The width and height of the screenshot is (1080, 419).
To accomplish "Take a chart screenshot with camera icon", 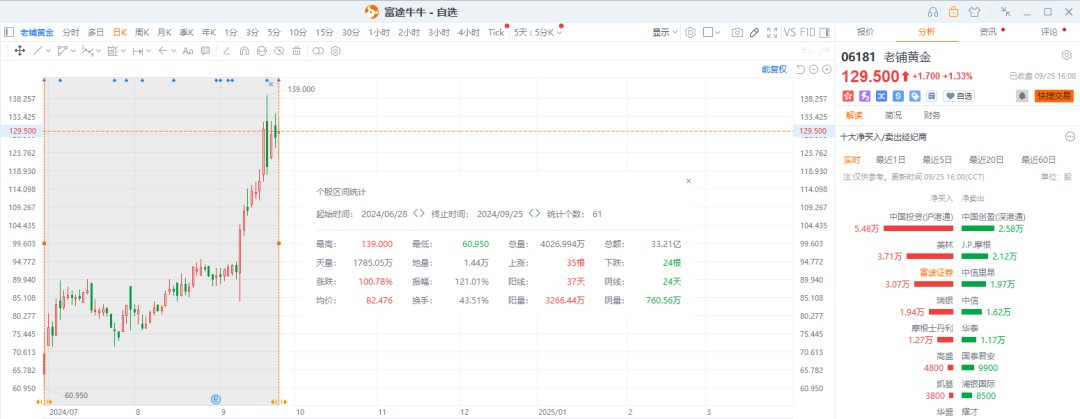I will coord(737,32).
